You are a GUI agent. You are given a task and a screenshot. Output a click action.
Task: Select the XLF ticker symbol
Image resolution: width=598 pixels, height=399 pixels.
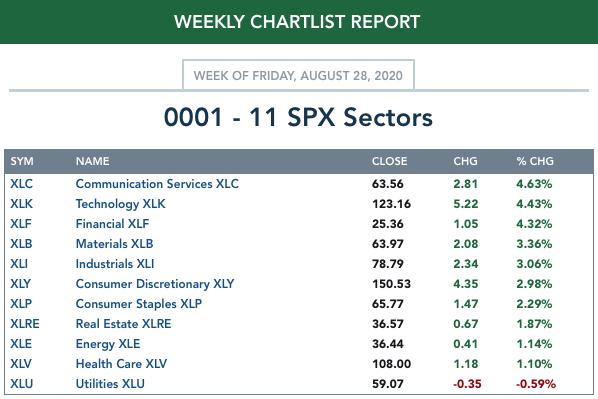21,224
